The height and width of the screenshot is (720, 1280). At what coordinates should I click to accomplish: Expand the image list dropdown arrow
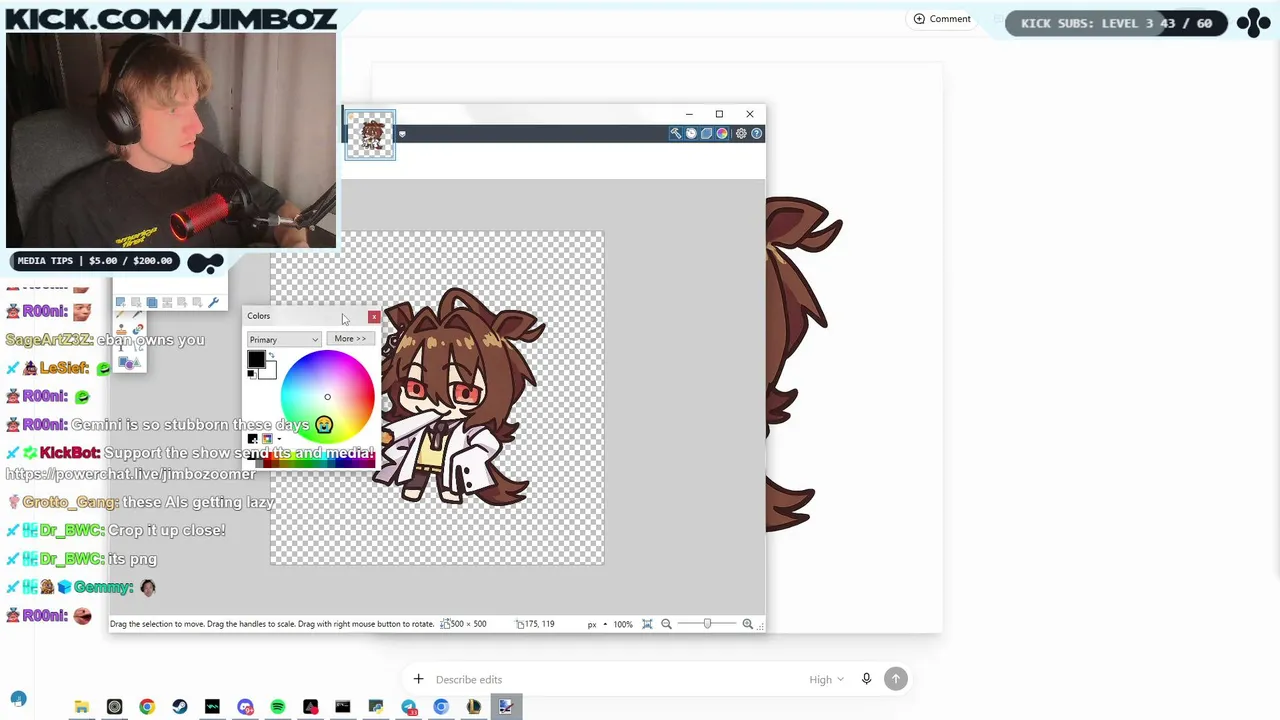pos(402,134)
